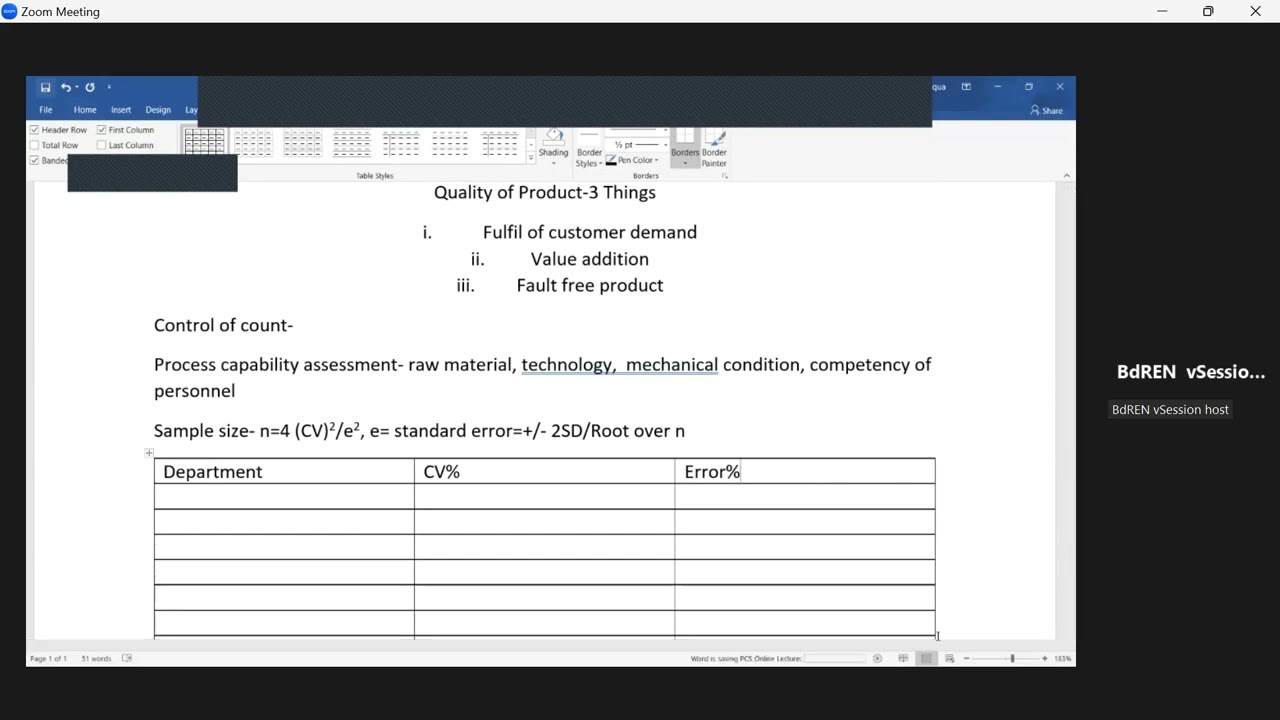
Task: Switch to the Home ribbon tab
Action: tap(85, 110)
